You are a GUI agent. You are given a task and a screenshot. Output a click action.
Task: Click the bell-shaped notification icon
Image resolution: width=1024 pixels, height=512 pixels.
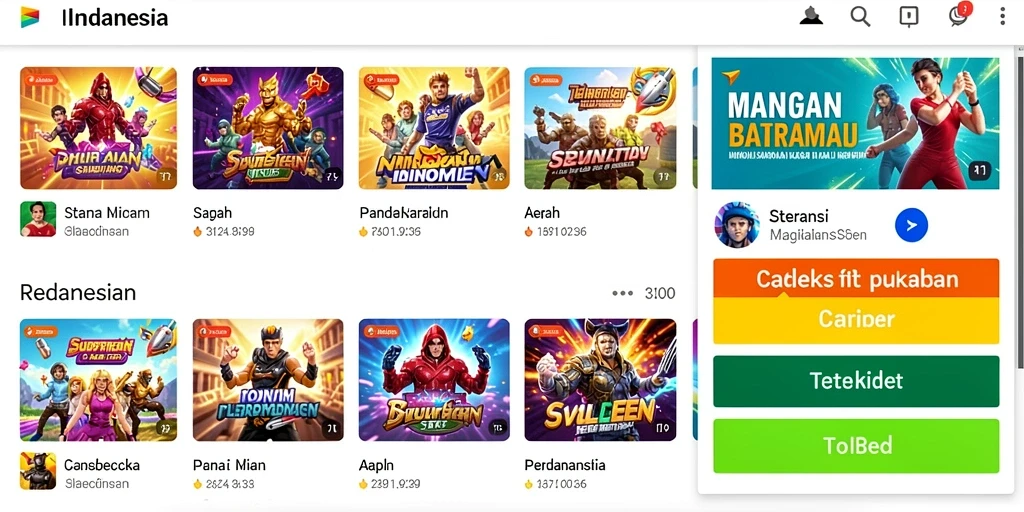[811, 16]
